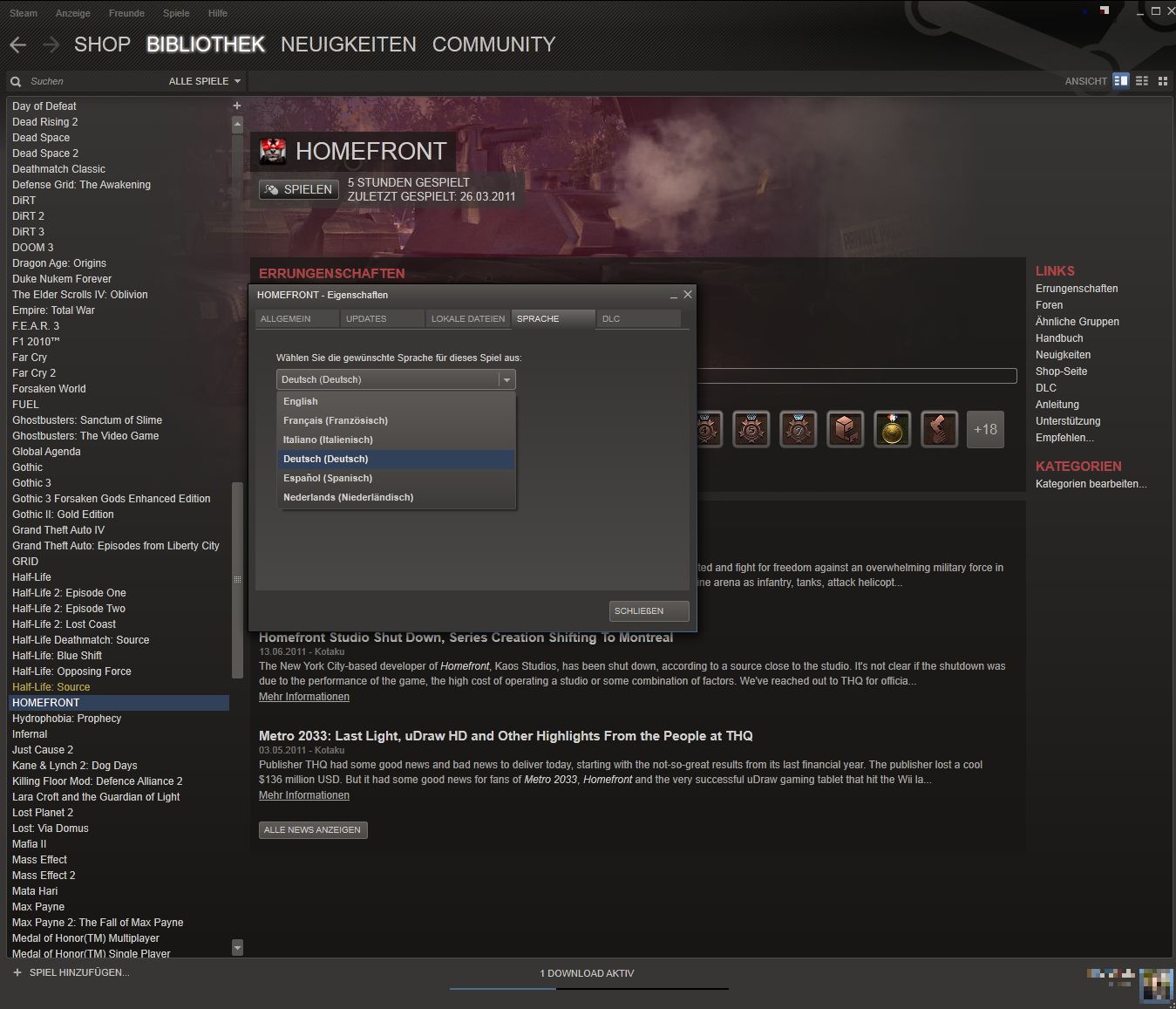Open the Foren link
This screenshot has width=1176, height=1009.
[x=1049, y=305]
